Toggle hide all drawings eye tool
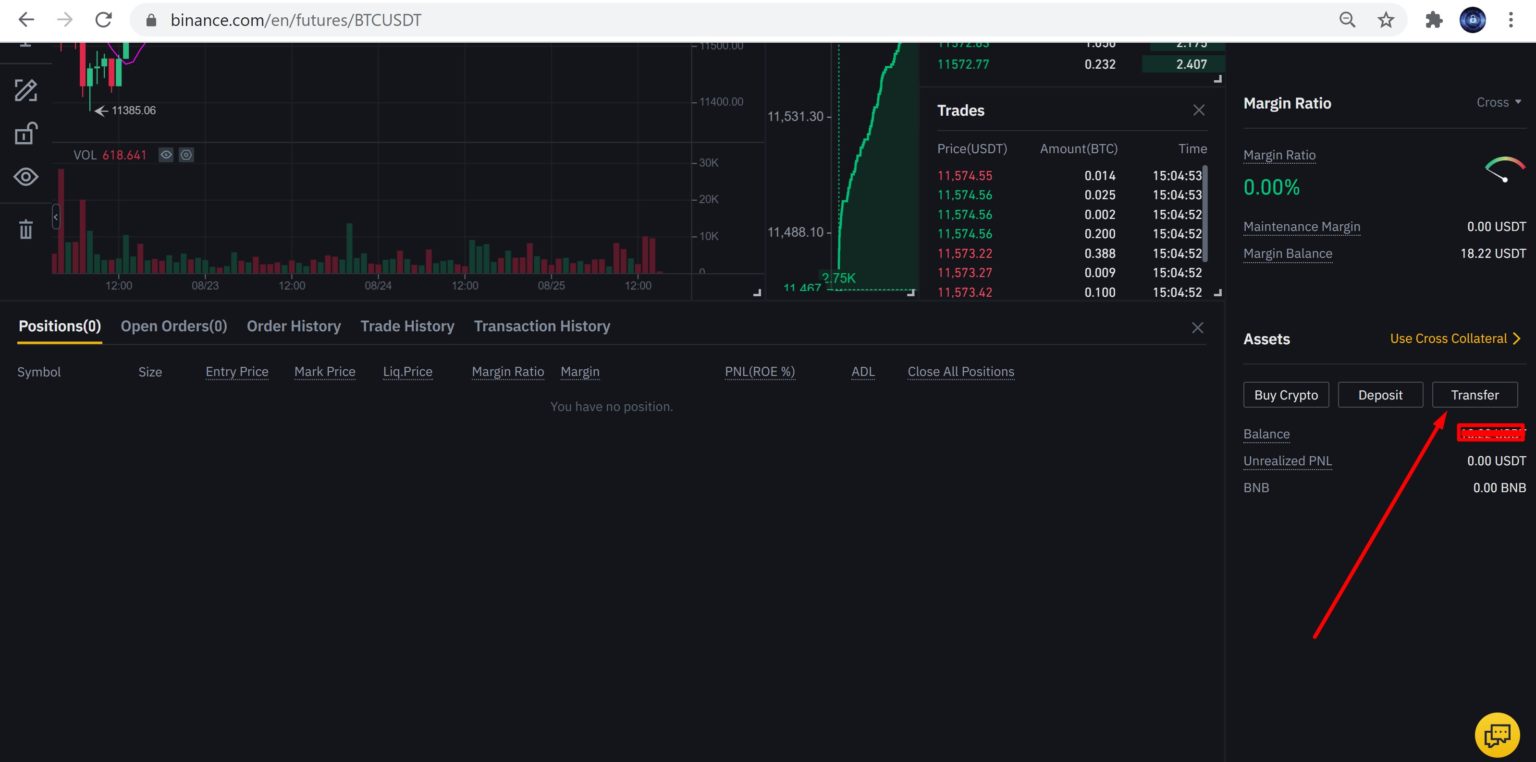The image size is (1536, 762). [26, 177]
